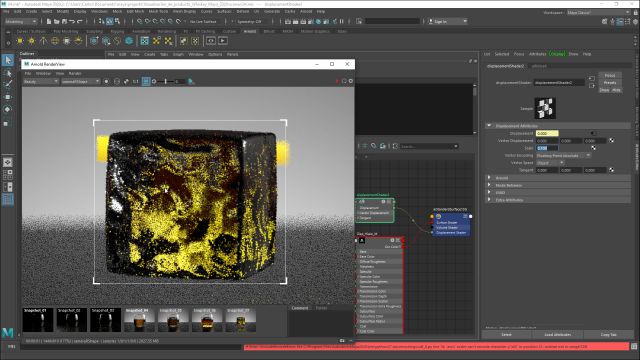Click the Load Attributes button
Screen dimensions: 640x360
pyautogui.click(x=558, y=335)
